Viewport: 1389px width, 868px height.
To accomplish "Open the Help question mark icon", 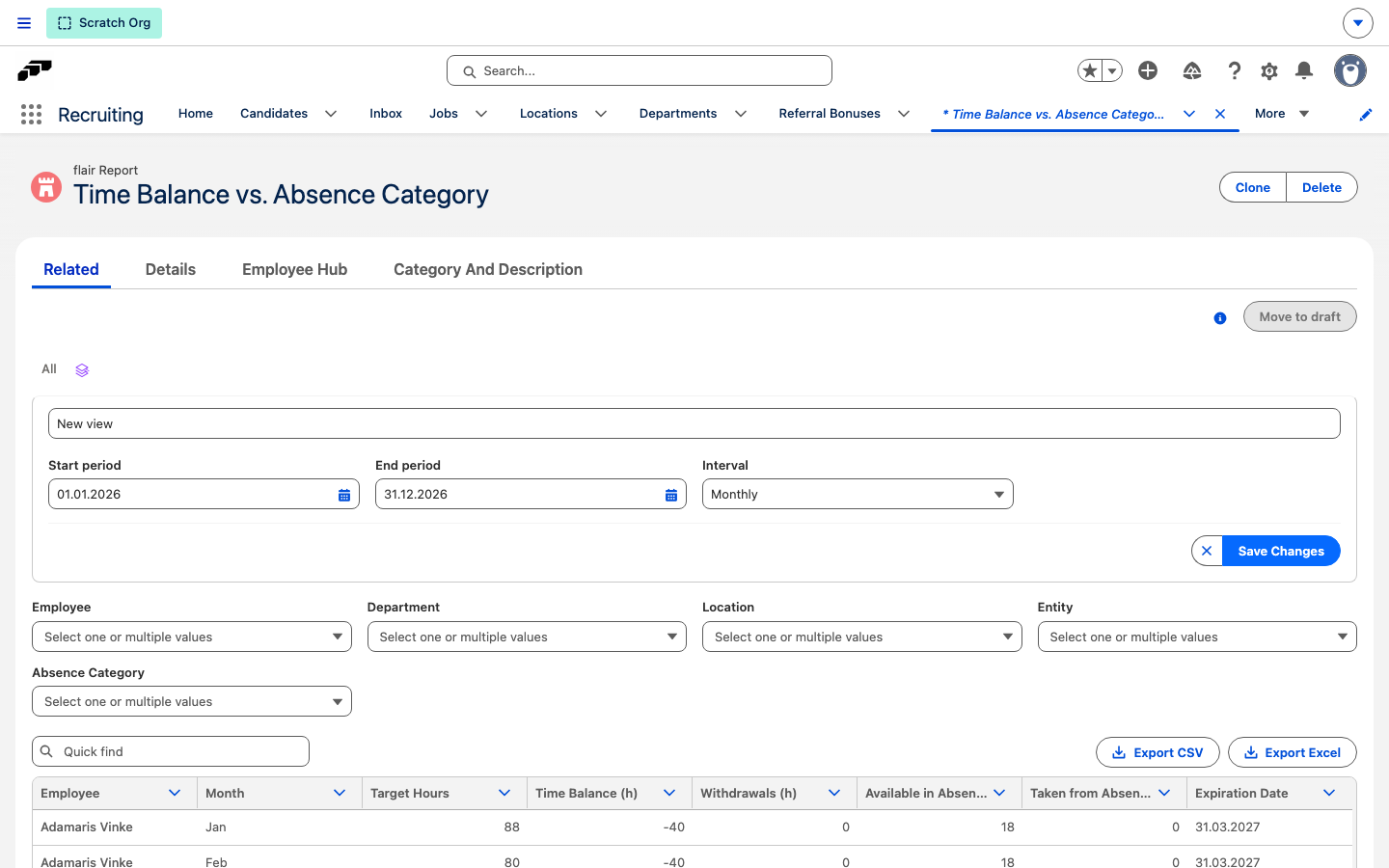I will [1234, 70].
